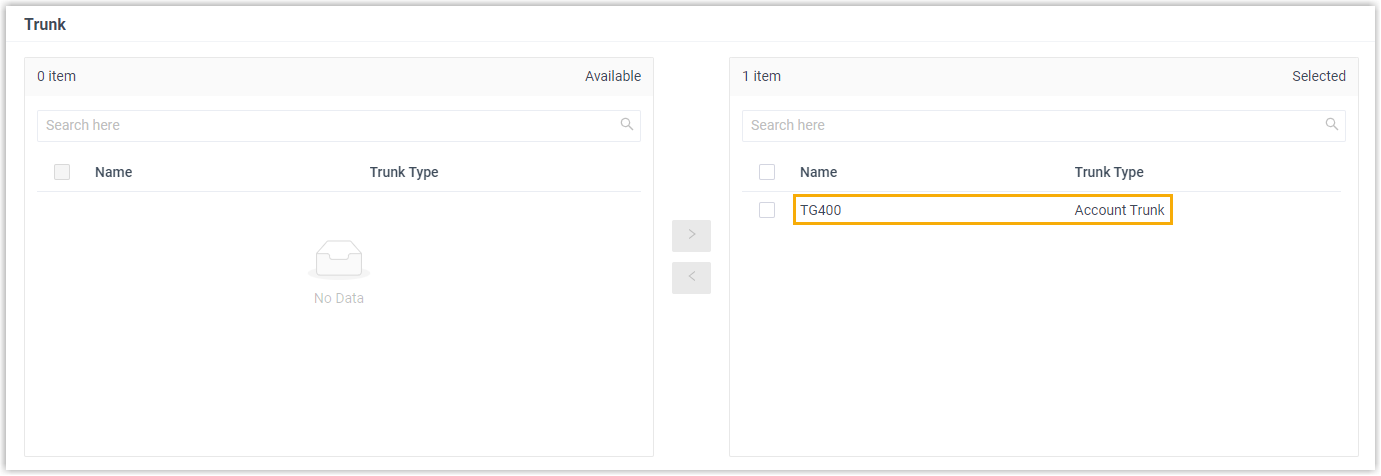Click the 'Selected' panel label
1381x476 pixels.
click(1319, 76)
